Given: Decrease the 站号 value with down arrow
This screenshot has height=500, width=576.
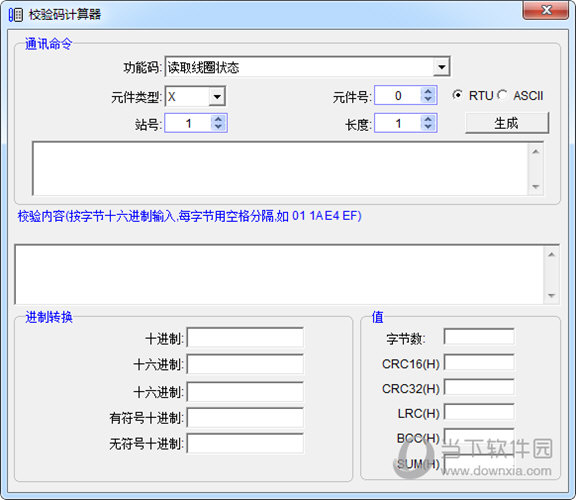Looking at the screenshot, I should pos(218,127).
